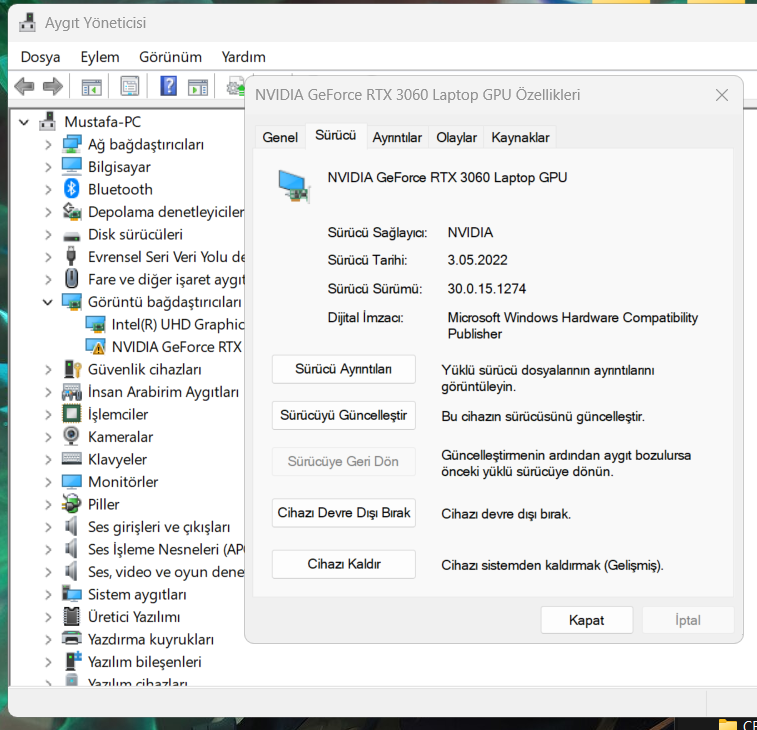Image resolution: width=757 pixels, height=730 pixels.
Task: Select the Ağ bağdaştırıcıları network icon
Action: 71,144
